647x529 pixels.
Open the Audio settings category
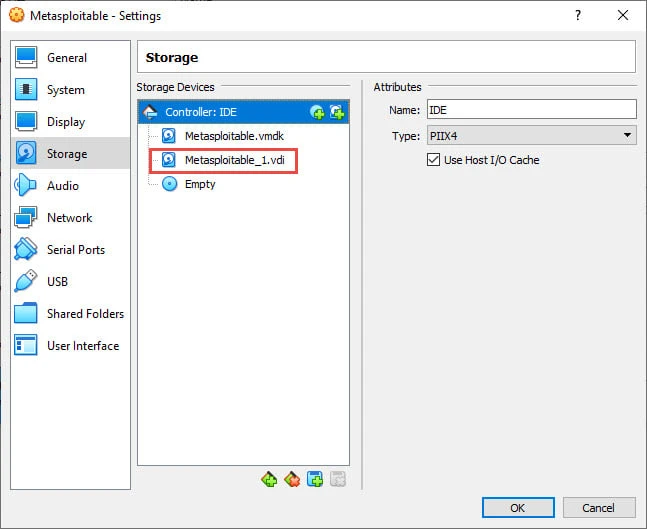(x=70, y=186)
